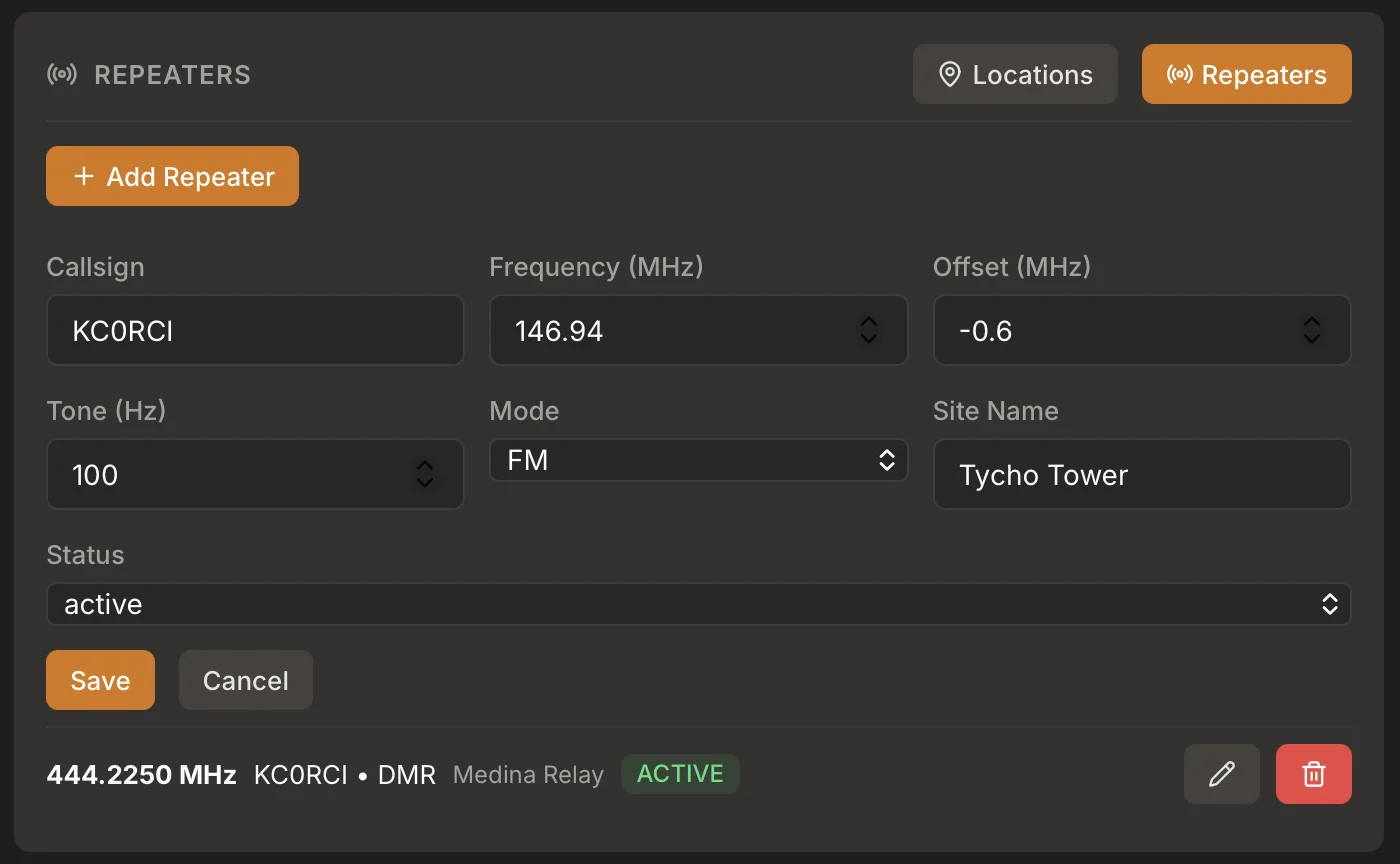Image resolution: width=1400 pixels, height=864 pixels.
Task: Click the Frequency field stepper arrows
Action: pyautogui.click(x=869, y=330)
